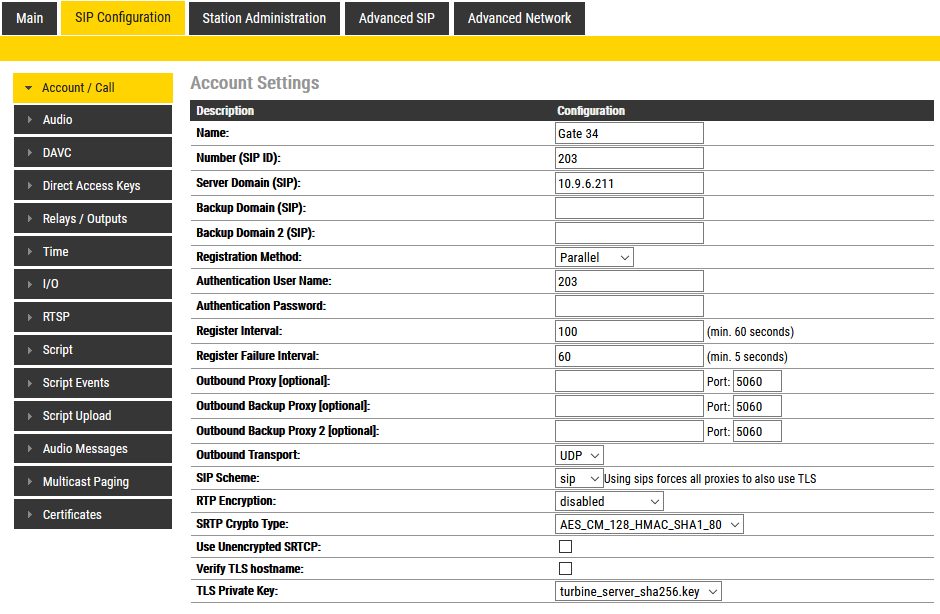Screen dimensions: 940x614
Task: Change the SRTP Crypto Type selection
Action: 649,525
